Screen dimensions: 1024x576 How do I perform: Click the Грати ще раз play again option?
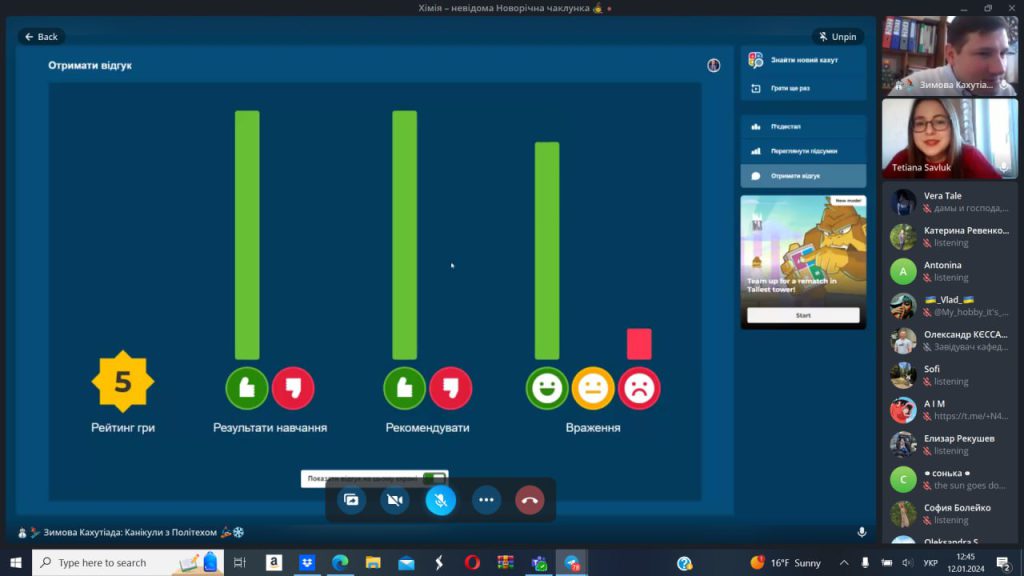(803, 88)
